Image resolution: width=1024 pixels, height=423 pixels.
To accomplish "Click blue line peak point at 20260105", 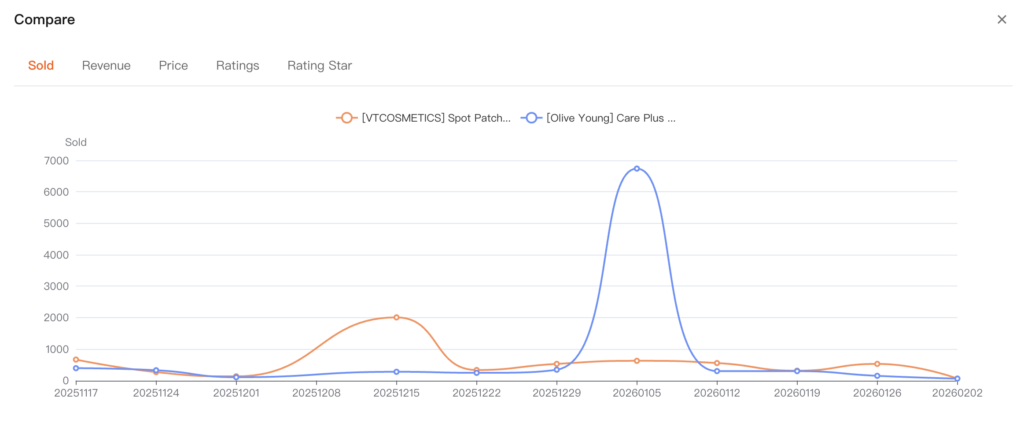I will [637, 168].
